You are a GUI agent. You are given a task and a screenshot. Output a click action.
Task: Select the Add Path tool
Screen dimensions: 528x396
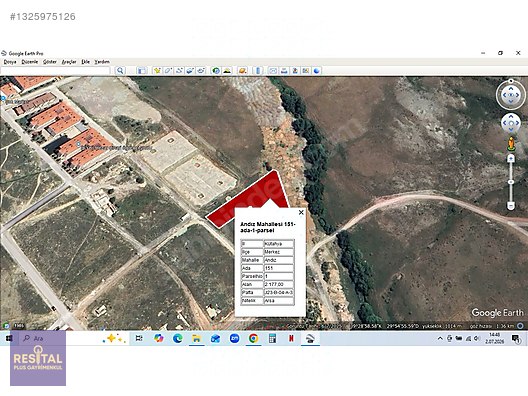coord(179,70)
